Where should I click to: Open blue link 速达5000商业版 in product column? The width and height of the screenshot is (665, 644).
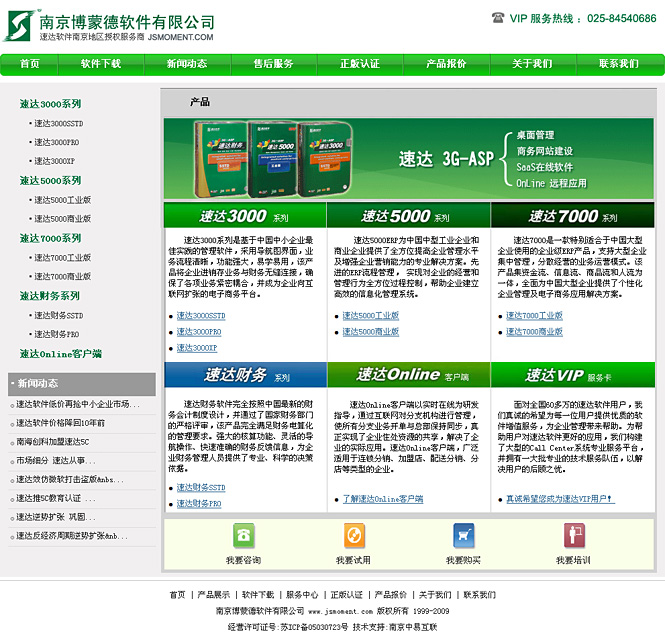(371, 332)
